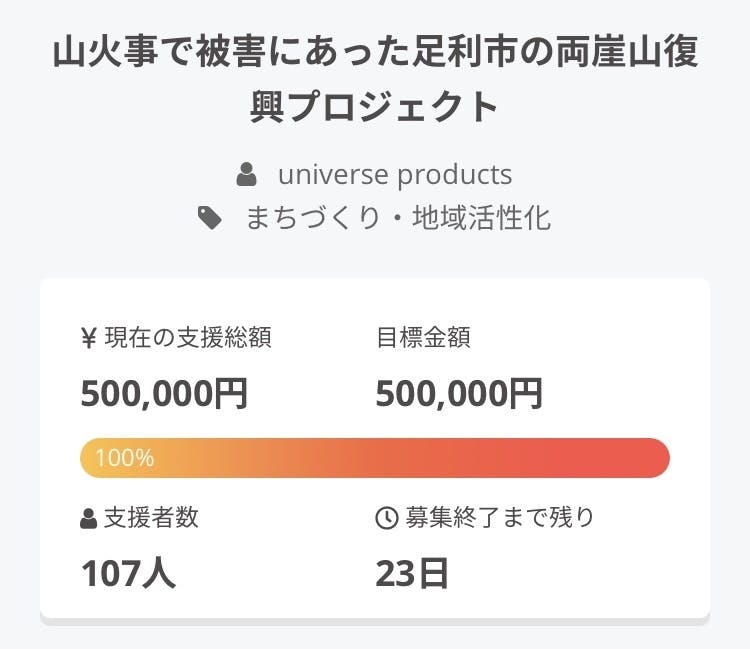Click the 23日 remaining days value

coord(412,573)
